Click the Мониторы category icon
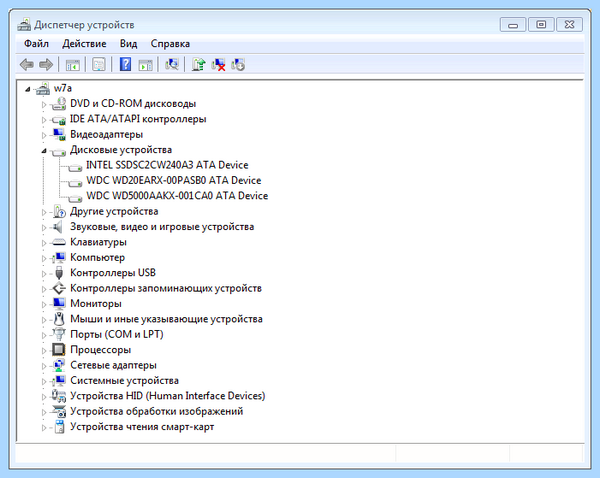This screenshot has width=600, height=478. tap(59, 303)
